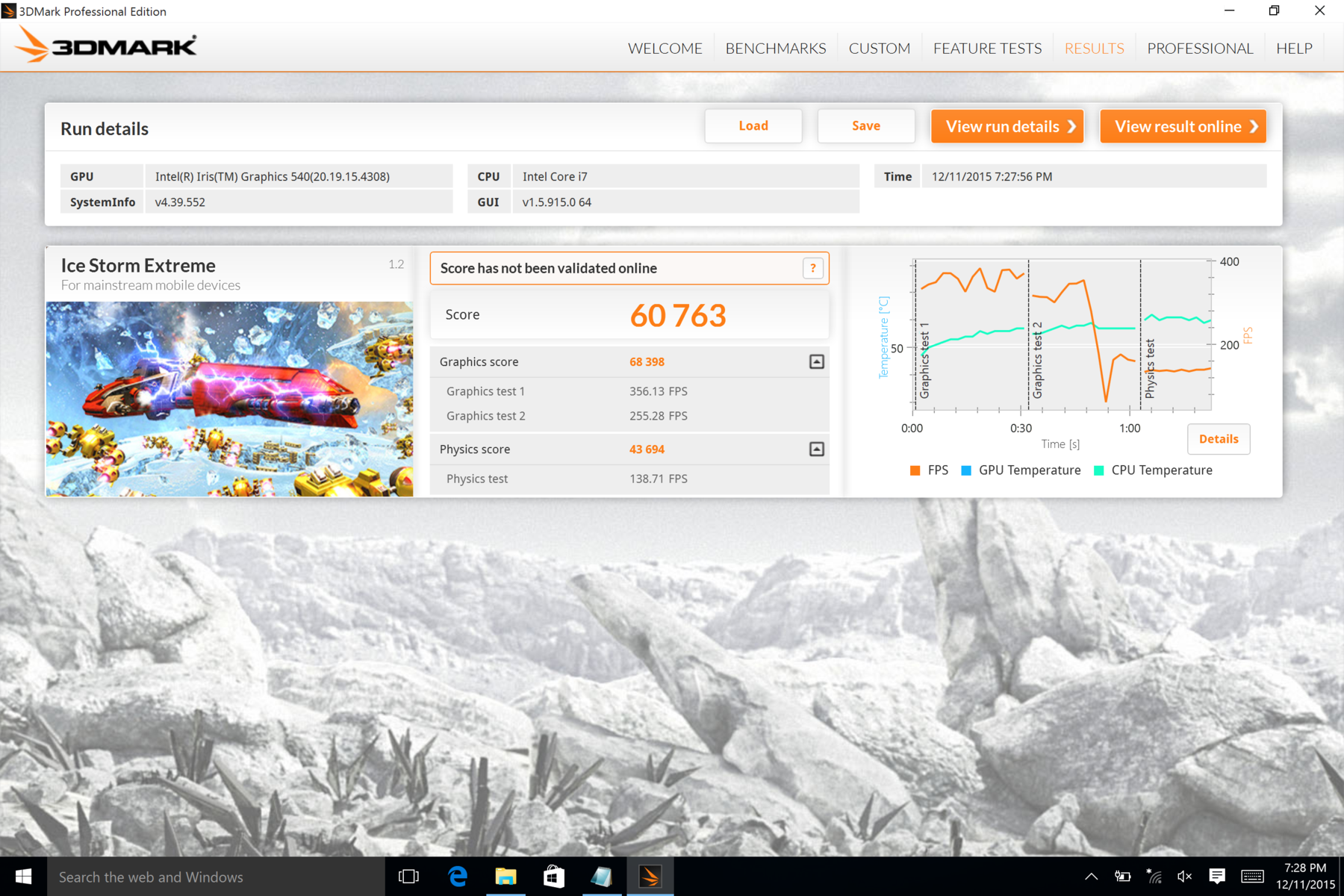Click the overall score 60 763
The height and width of the screenshot is (896, 1344).
point(678,316)
